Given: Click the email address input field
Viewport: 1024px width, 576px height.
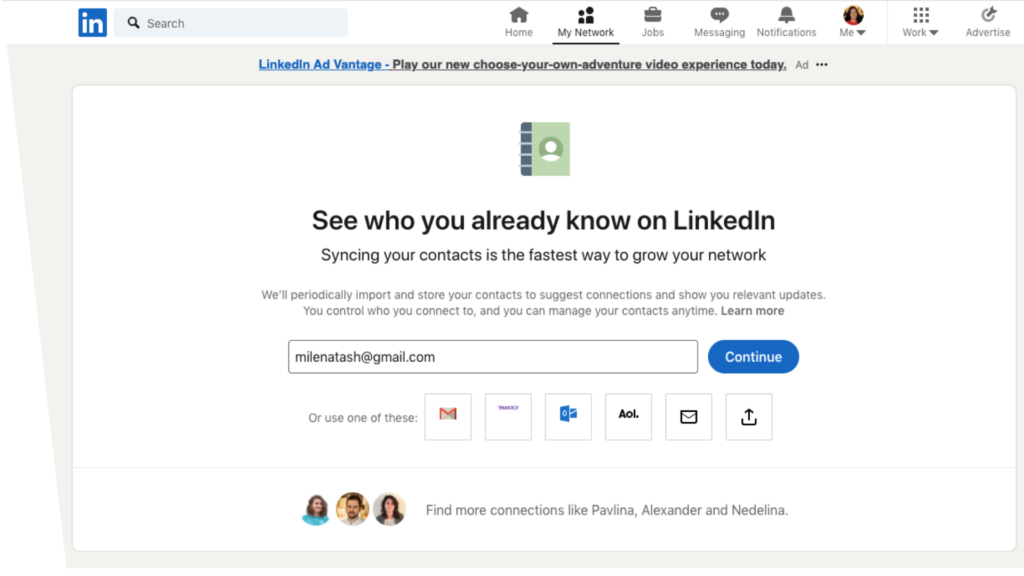Looking at the screenshot, I should pos(493,357).
